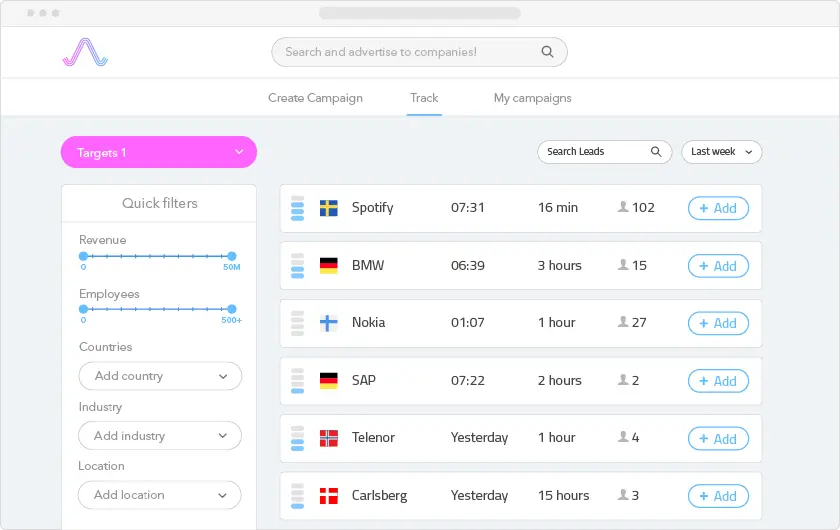
Task: Click the Employees slider minimum handle
Action: coord(83,309)
